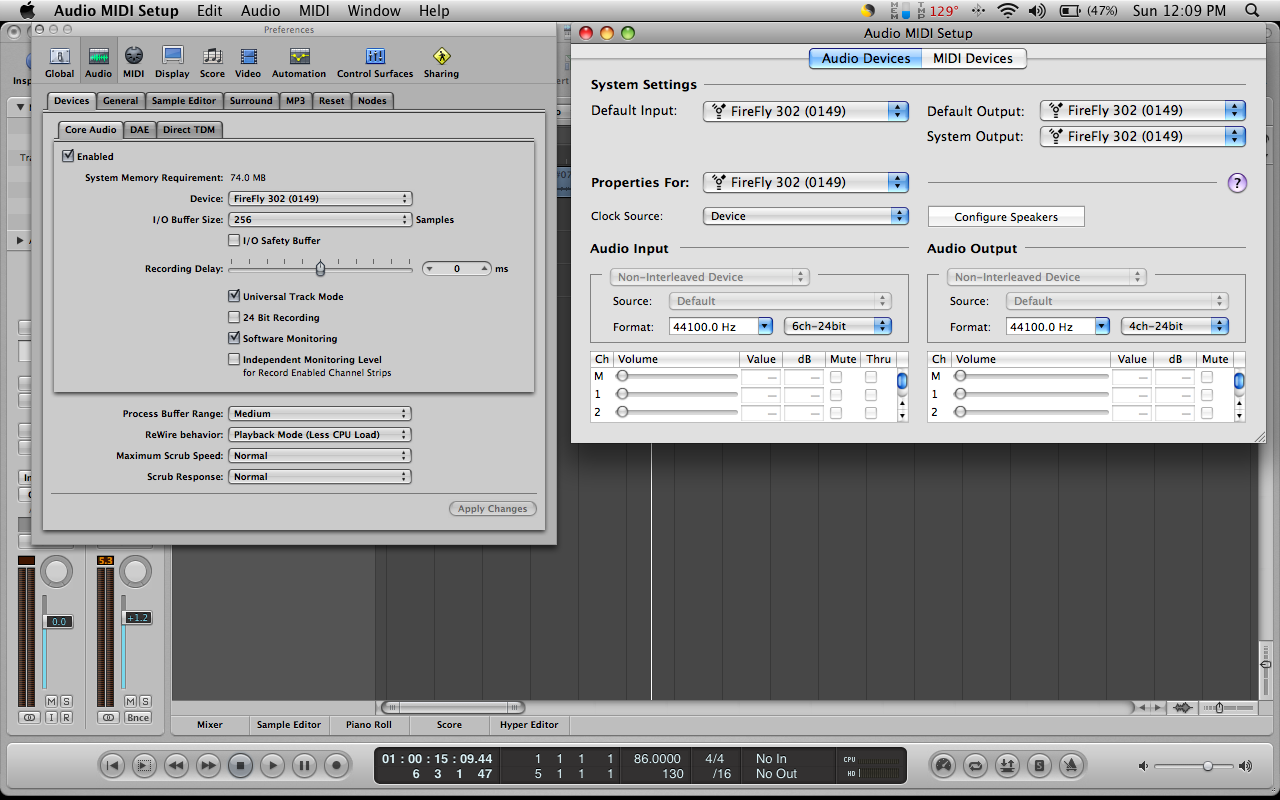Toggle the Solo transport button
Screen dimensions: 1280x800
(1040, 766)
